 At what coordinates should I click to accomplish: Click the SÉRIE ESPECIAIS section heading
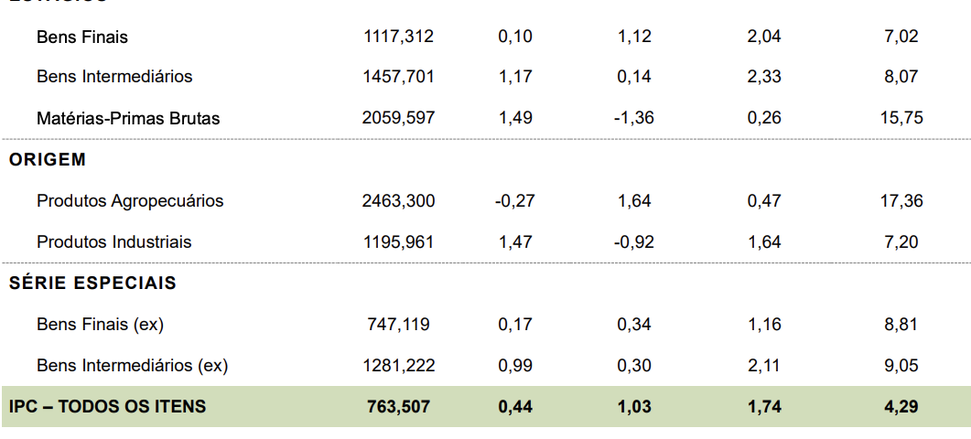click(93, 283)
